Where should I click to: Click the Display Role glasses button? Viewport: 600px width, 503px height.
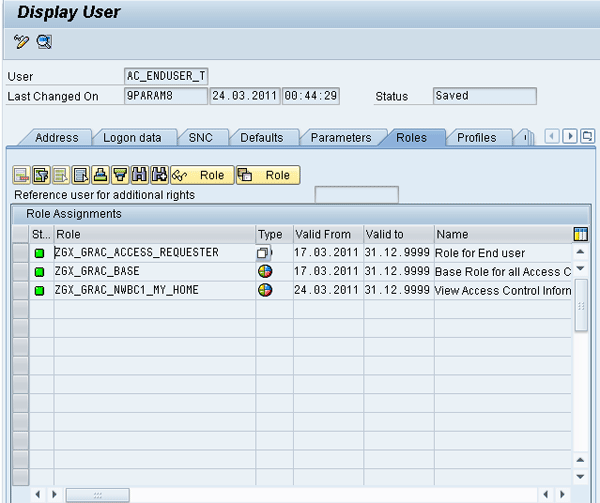201,175
